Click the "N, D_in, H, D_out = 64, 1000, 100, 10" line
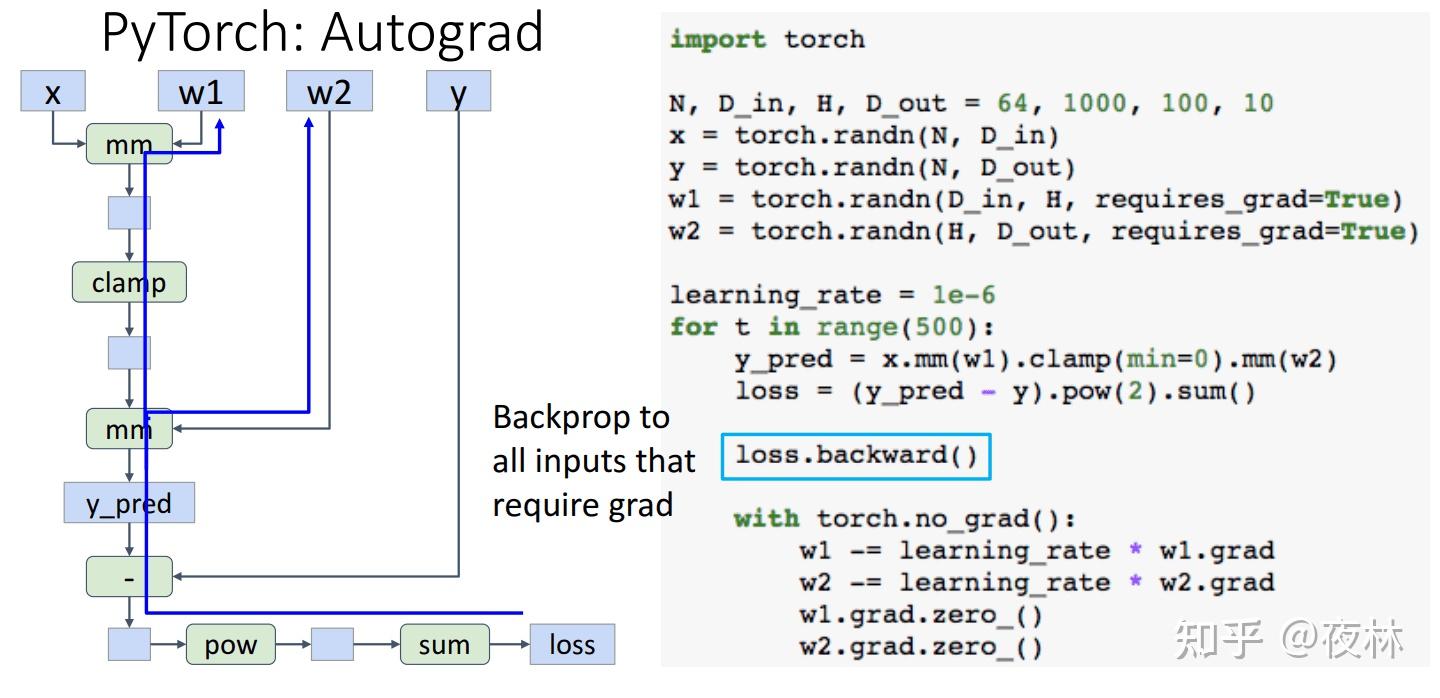Image resolution: width=1440 pixels, height=698 pixels. pos(971,103)
